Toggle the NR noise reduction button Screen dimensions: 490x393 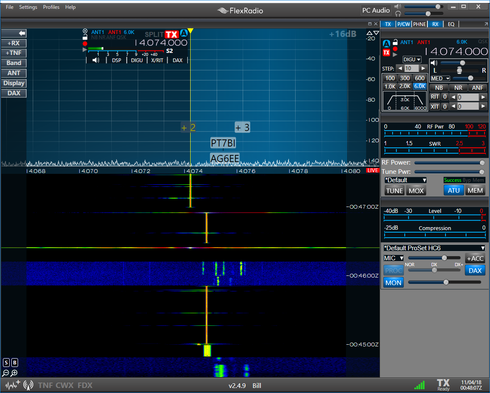(x=458, y=88)
